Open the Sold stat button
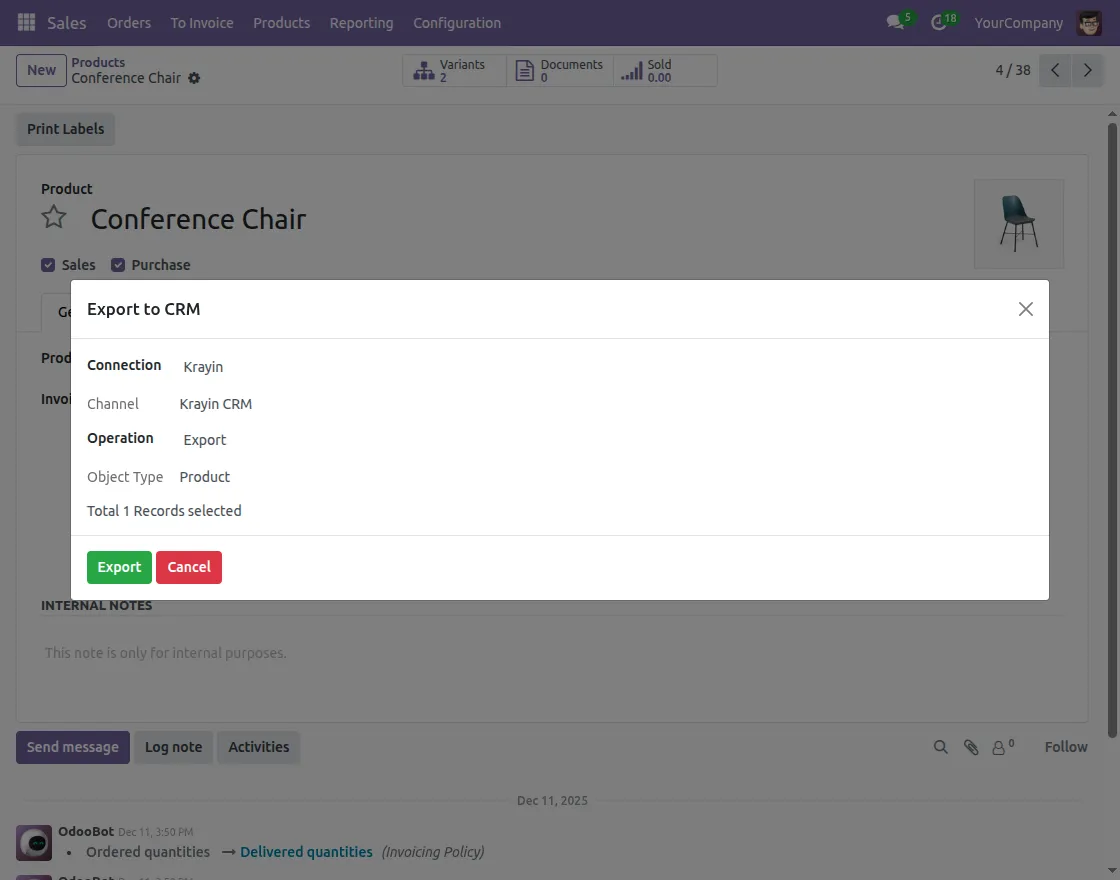 (665, 71)
